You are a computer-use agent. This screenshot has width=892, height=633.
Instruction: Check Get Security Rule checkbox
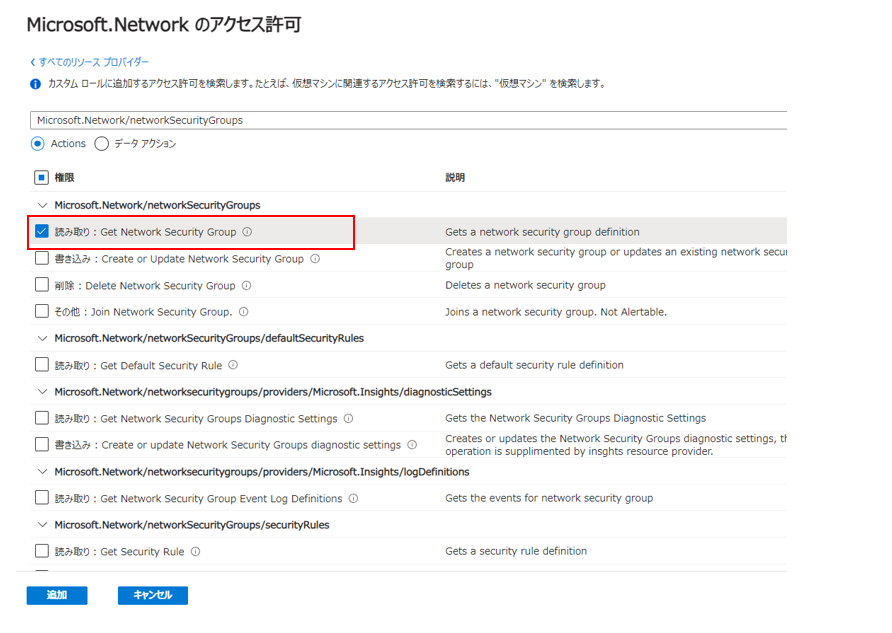point(42,551)
